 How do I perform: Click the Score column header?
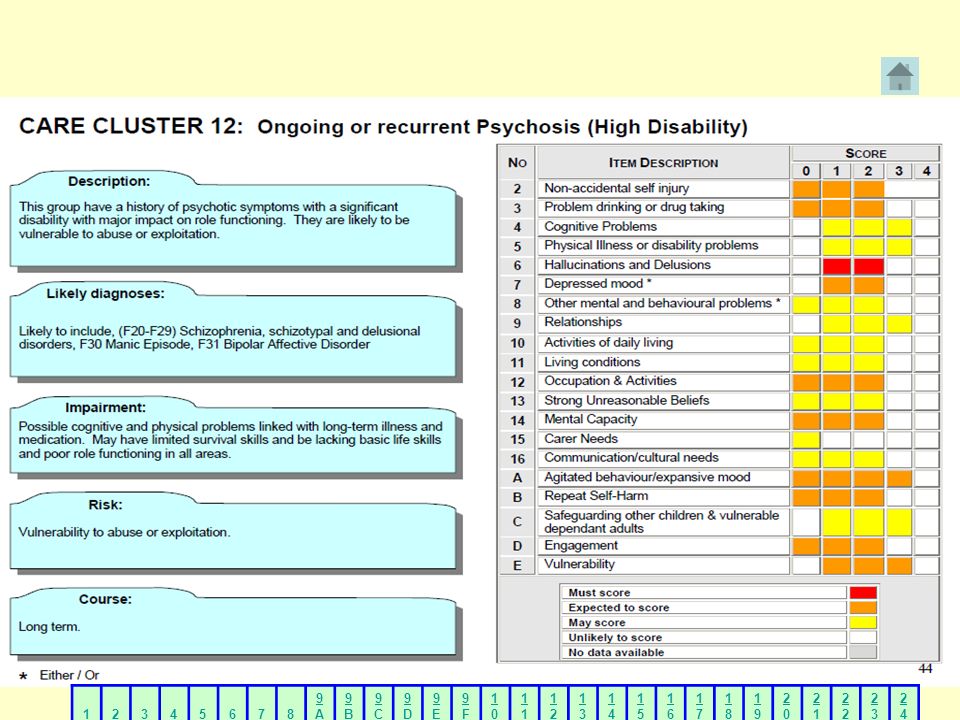pos(865,153)
